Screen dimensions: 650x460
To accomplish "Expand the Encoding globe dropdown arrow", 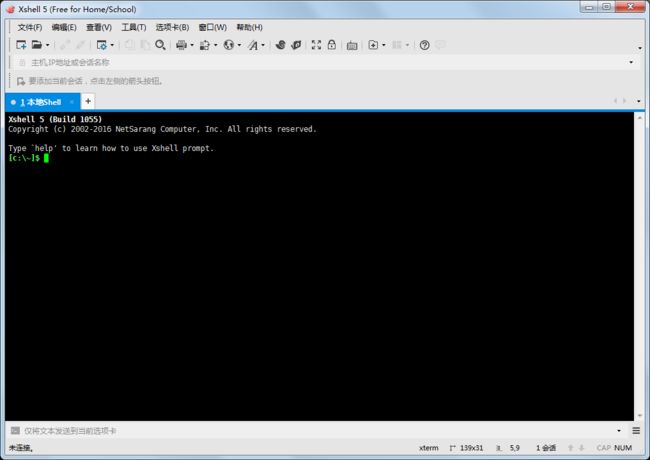I will coord(239,45).
